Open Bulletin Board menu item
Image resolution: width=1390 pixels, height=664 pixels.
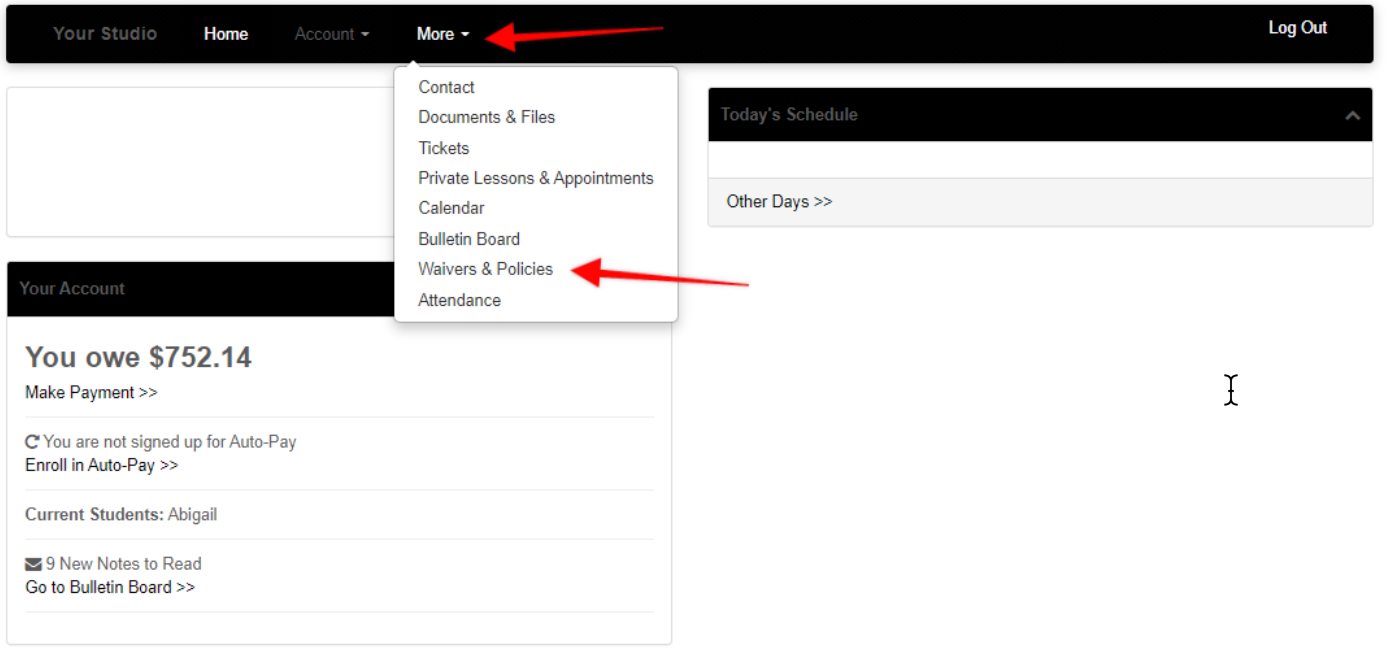click(x=469, y=239)
